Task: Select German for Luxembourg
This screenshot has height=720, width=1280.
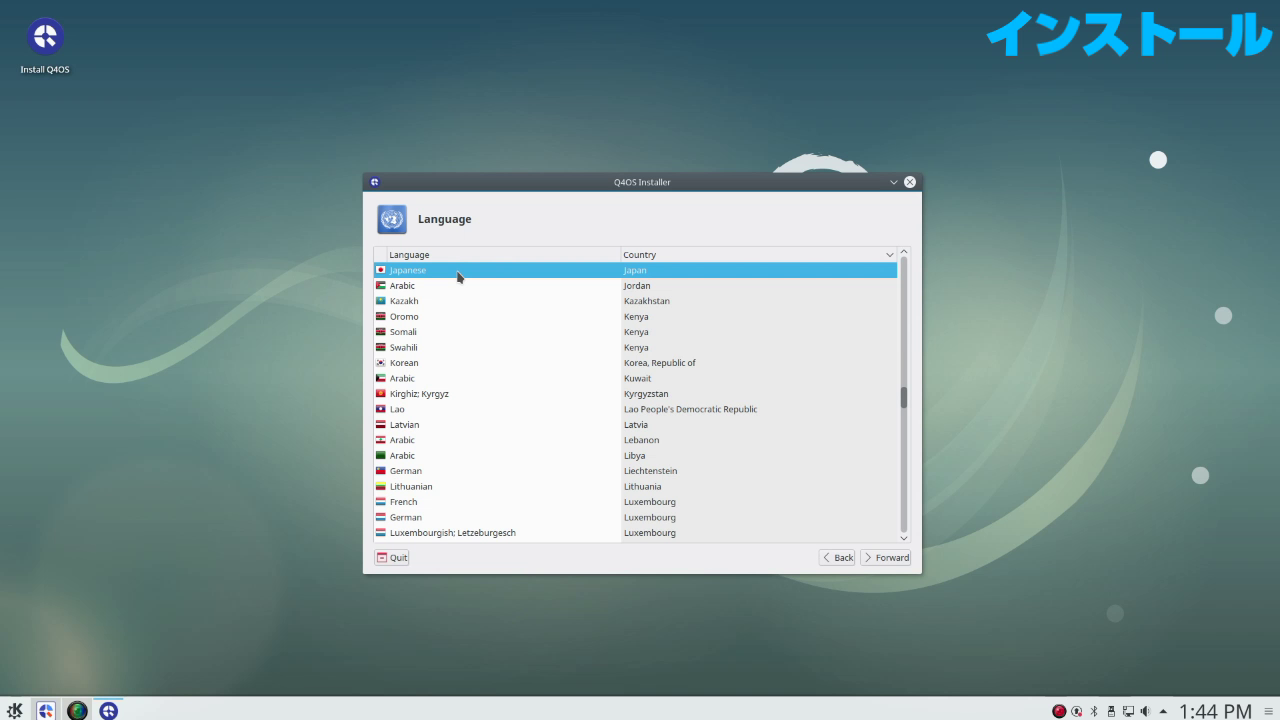Action: (x=636, y=518)
